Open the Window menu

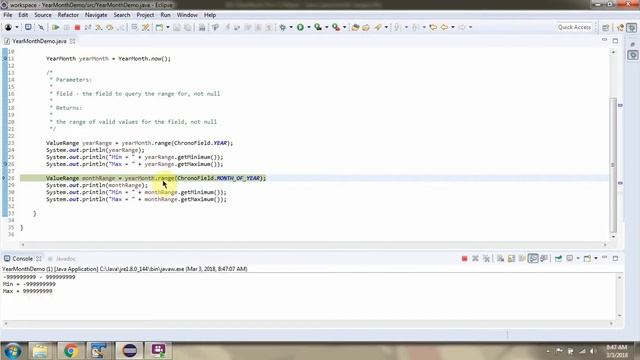(187, 15)
